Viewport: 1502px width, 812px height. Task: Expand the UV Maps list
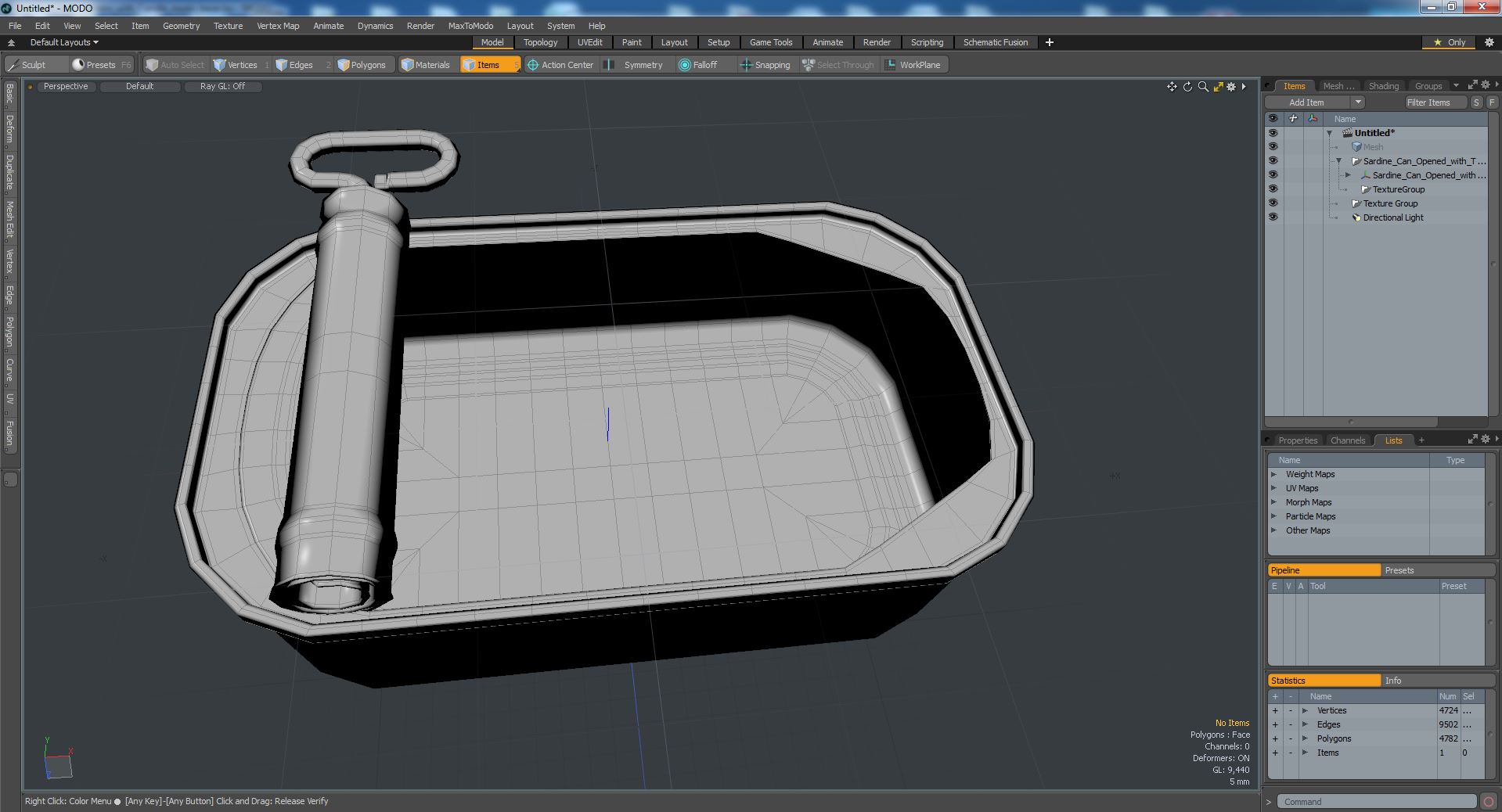point(1274,488)
